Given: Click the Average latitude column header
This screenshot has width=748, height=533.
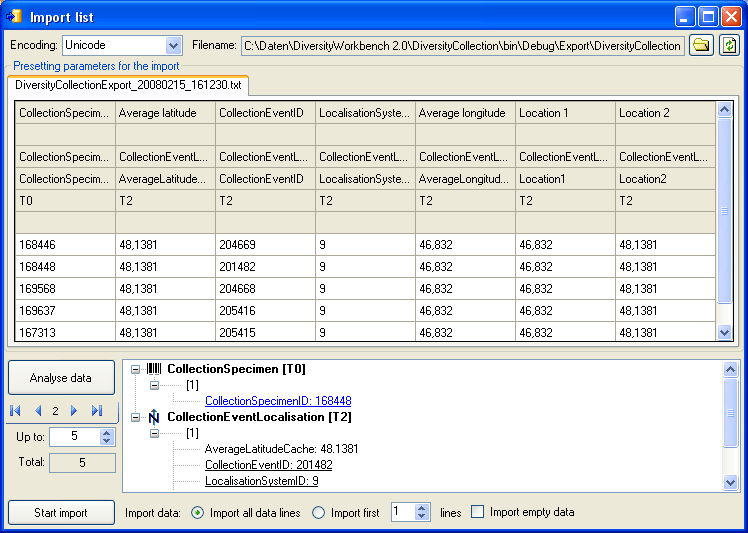Looking at the screenshot, I should pyautogui.click(x=166, y=113).
